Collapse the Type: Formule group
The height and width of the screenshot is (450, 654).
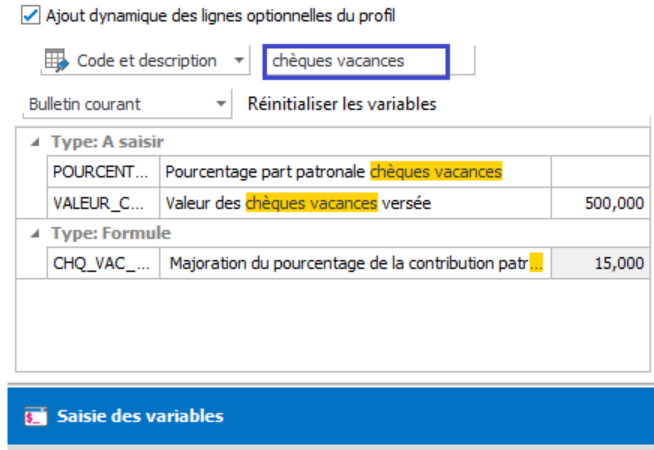(x=35, y=234)
